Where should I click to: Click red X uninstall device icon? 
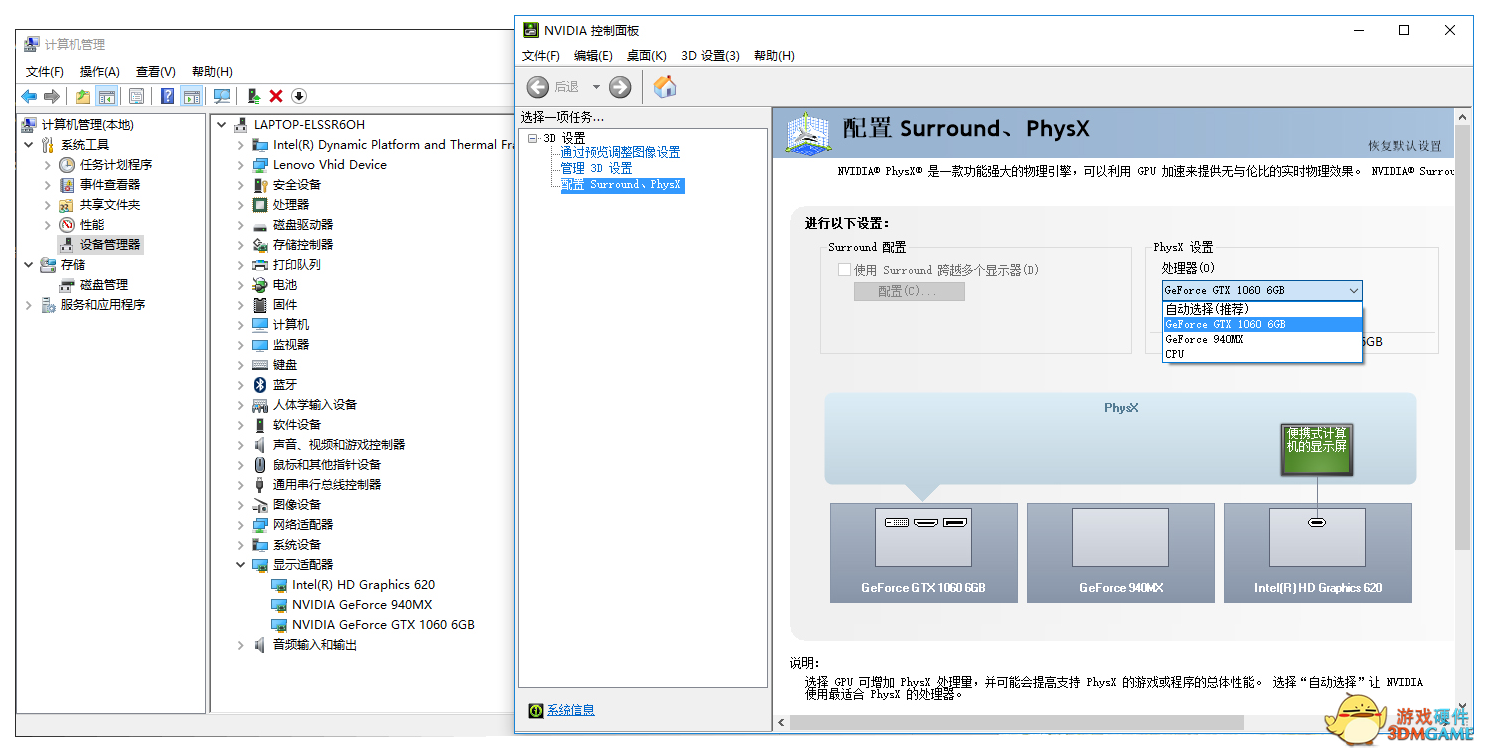tap(276, 96)
